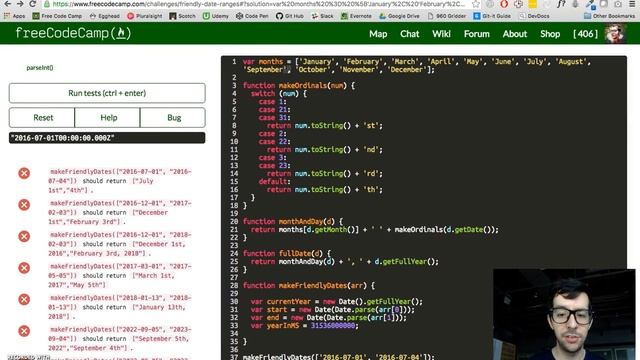Open the Code Pen bookmark
The width and height of the screenshot is (640, 360).
click(x=252, y=16)
